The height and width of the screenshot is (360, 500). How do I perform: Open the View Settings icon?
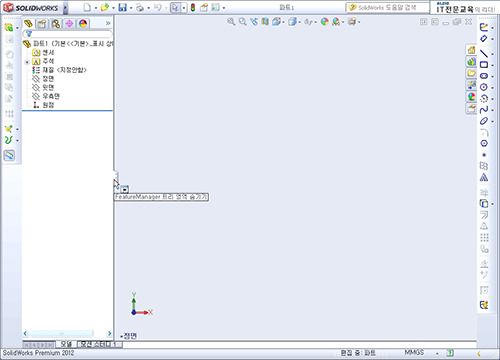tap(352, 22)
